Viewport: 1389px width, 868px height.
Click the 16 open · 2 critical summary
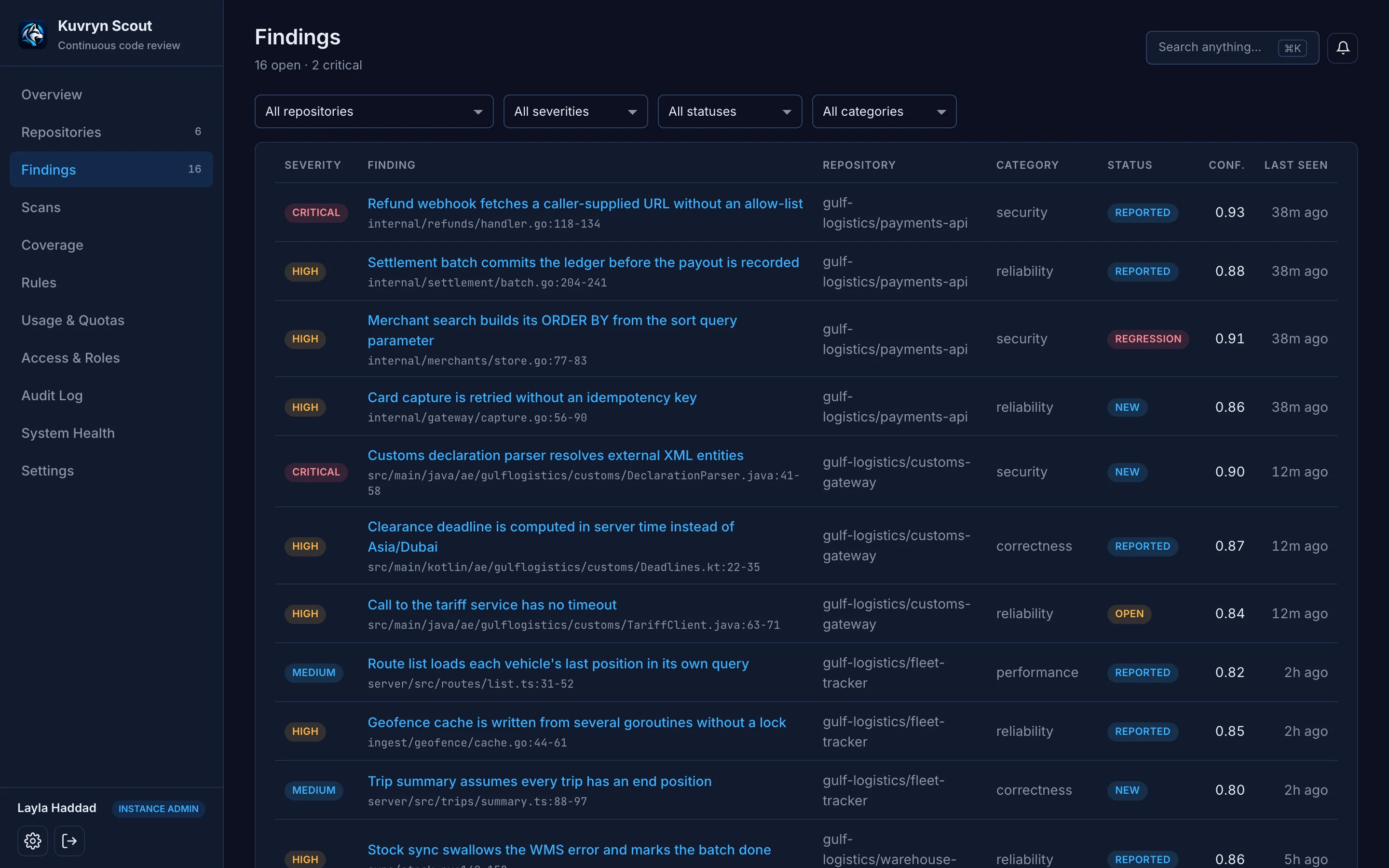(x=308, y=65)
